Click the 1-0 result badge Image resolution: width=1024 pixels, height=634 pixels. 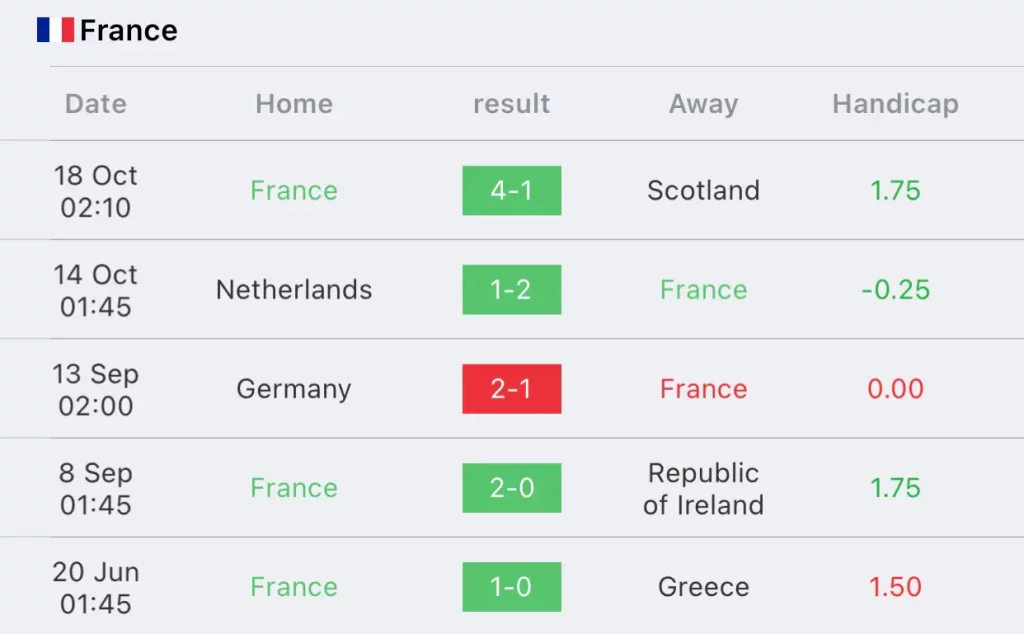(512, 587)
